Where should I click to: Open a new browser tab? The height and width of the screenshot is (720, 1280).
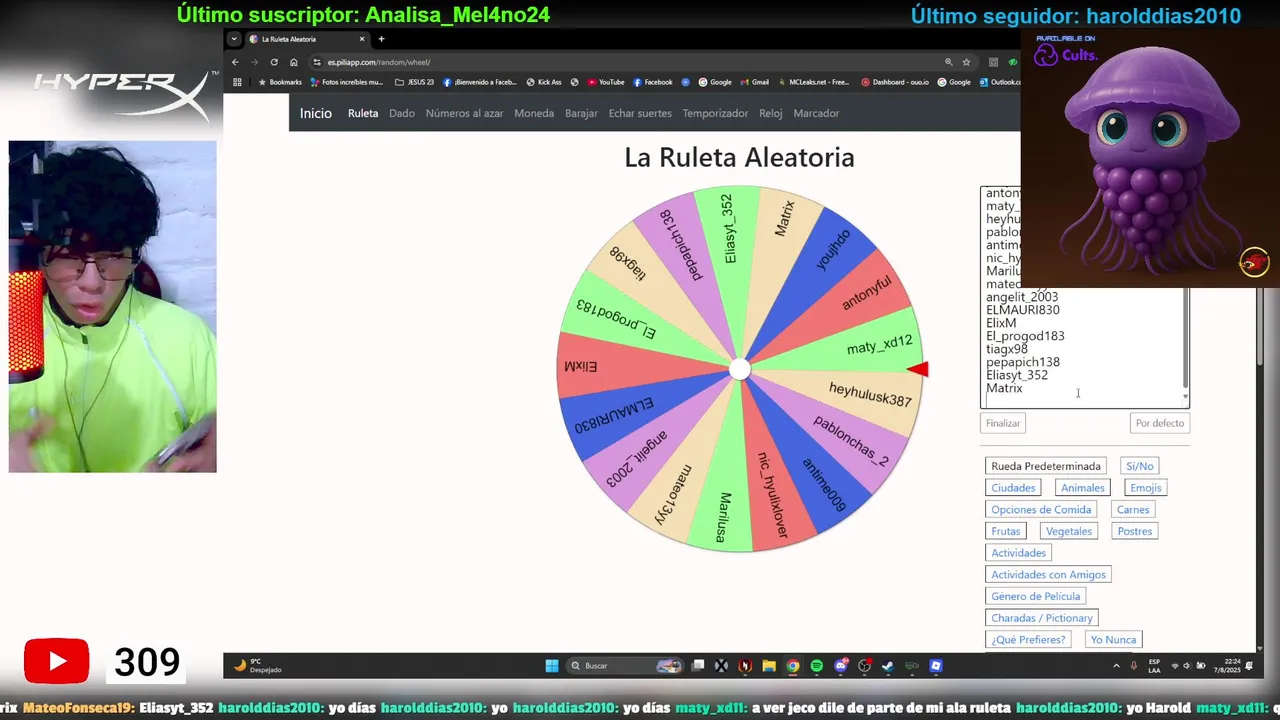tap(381, 39)
